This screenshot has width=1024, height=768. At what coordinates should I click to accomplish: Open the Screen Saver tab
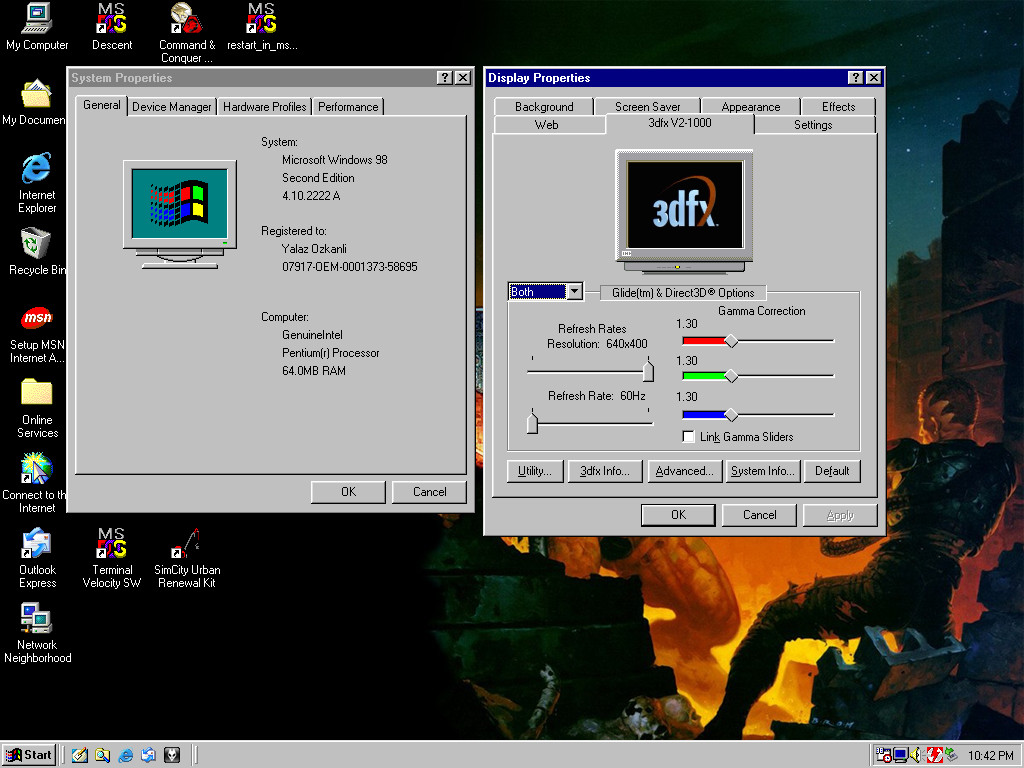tap(647, 107)
